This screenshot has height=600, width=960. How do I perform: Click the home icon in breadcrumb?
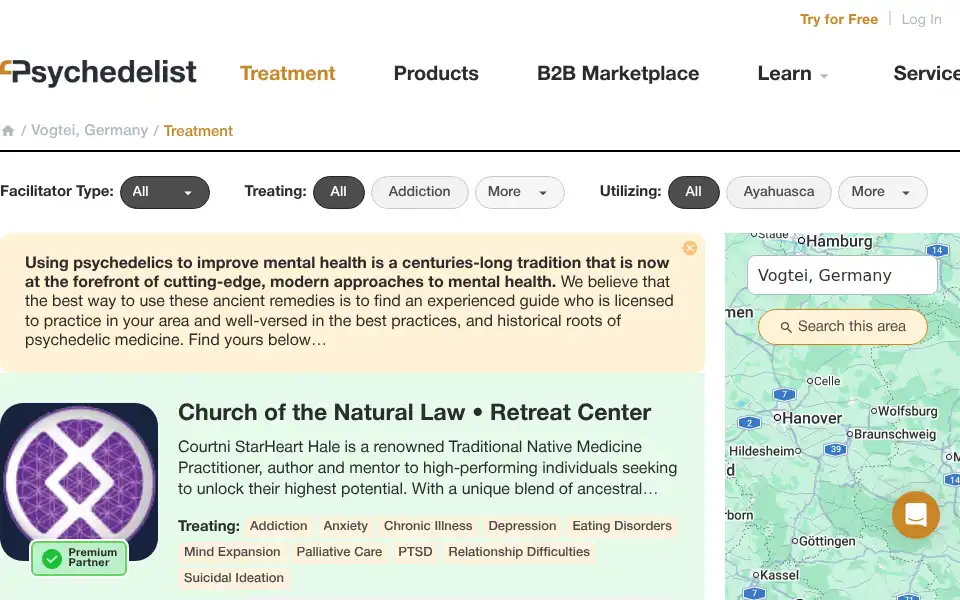[8, 130]
